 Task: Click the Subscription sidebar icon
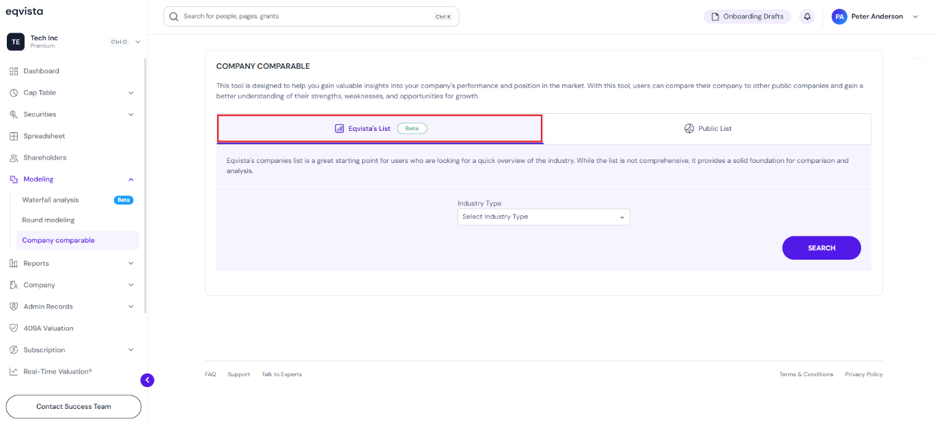click(x=14, y=350)
